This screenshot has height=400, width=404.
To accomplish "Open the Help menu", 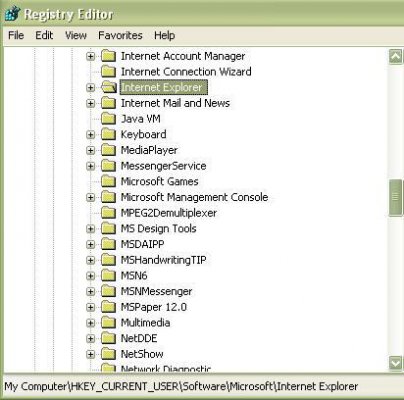I will (164, 35).
